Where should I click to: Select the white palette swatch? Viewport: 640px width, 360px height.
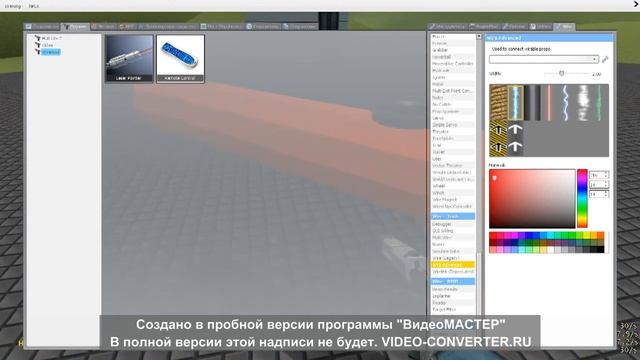551,249
